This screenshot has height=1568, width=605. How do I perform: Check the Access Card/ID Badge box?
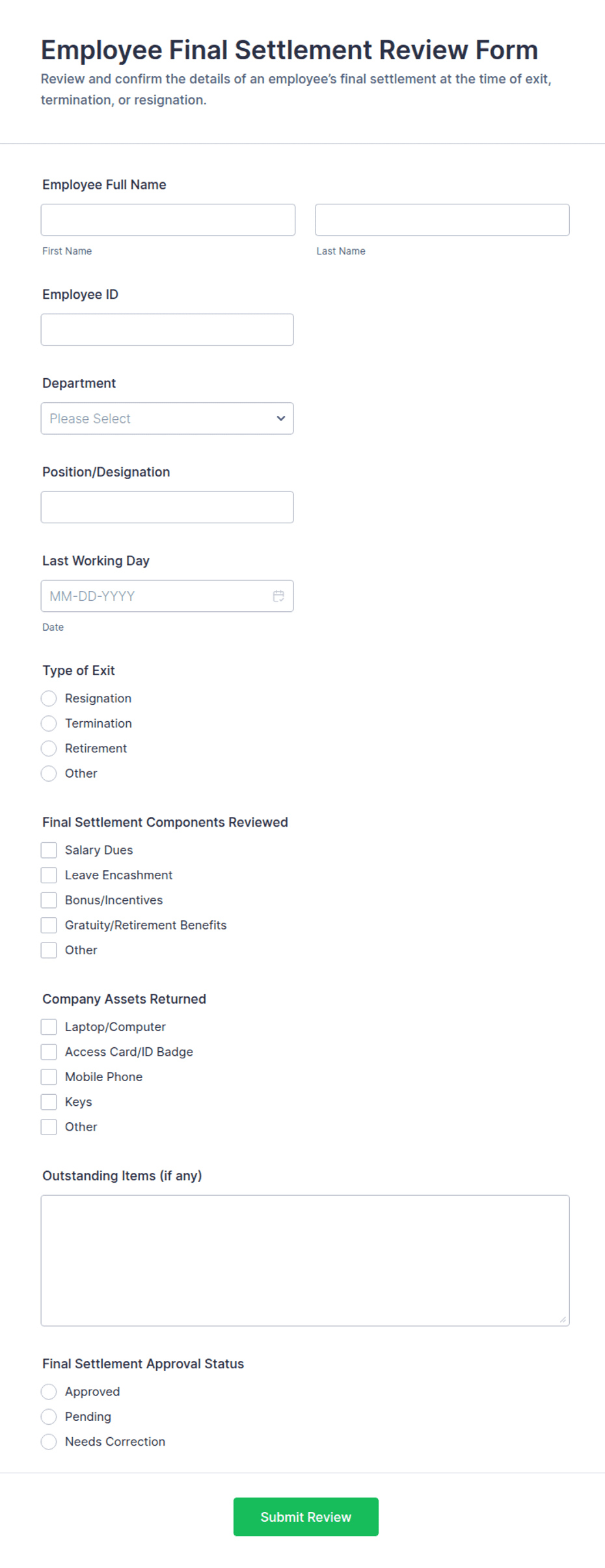pos(49,1051)
